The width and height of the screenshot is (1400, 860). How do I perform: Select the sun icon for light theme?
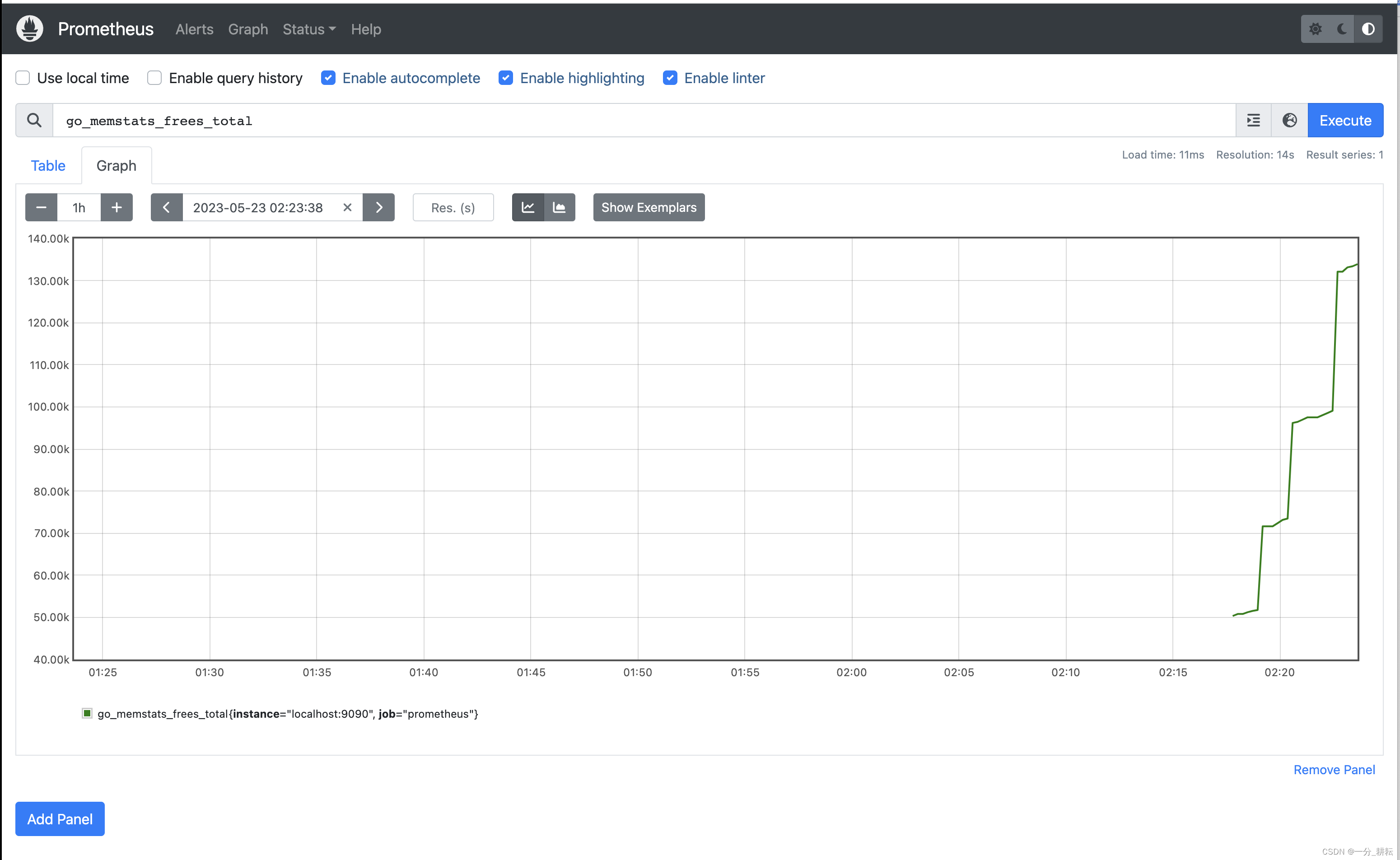click(x=1315, y=29)
